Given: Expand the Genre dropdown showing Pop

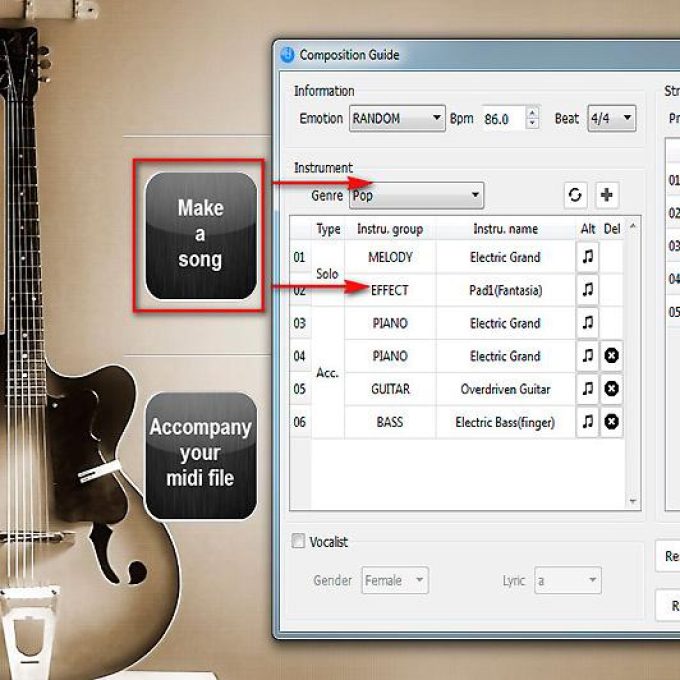Looking at the screenshot, I should tap(415, 196).
